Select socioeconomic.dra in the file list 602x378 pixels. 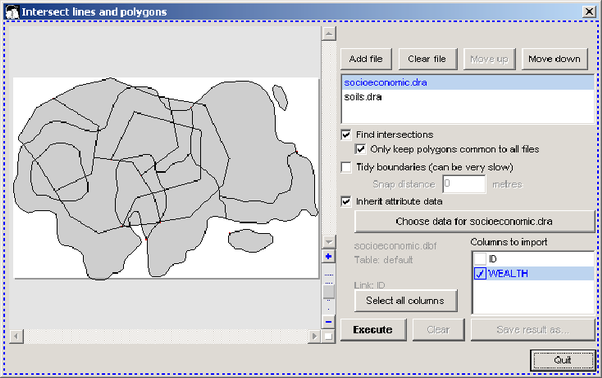(468, 83)
